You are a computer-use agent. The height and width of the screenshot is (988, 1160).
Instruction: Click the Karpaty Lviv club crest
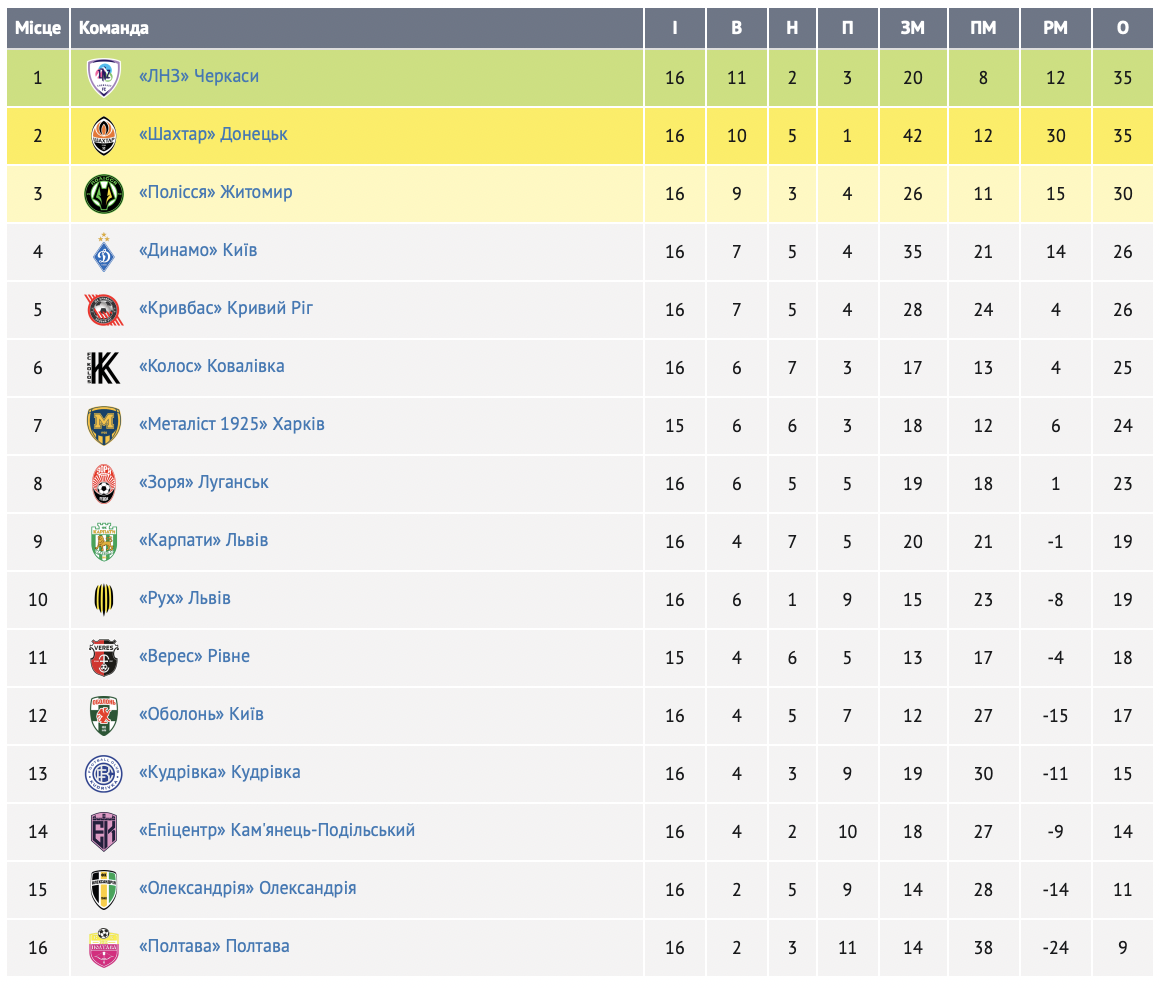(x=104, y=542)
